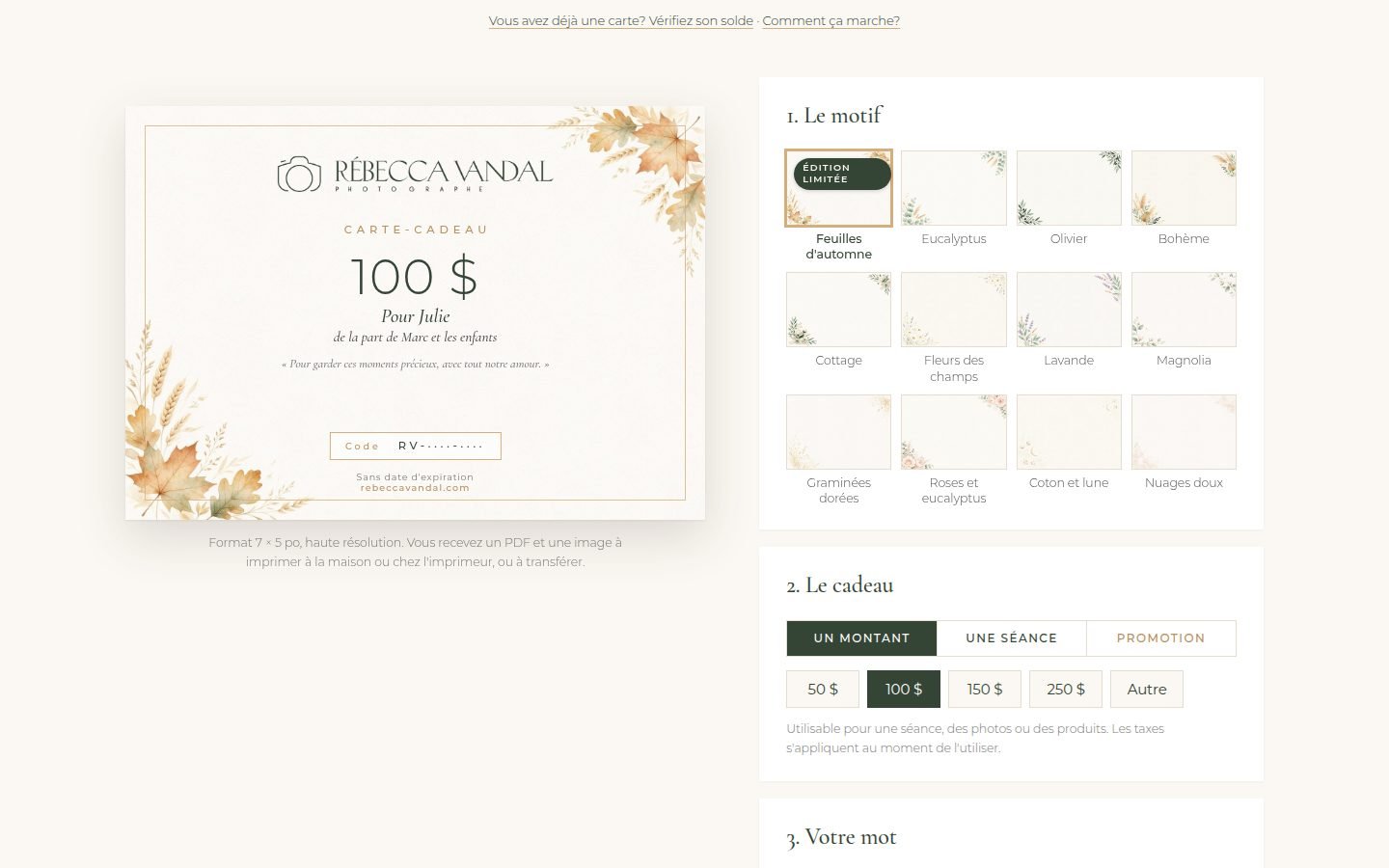Click the CARTE-CADEAU label on the card

[x=416, y=230]
